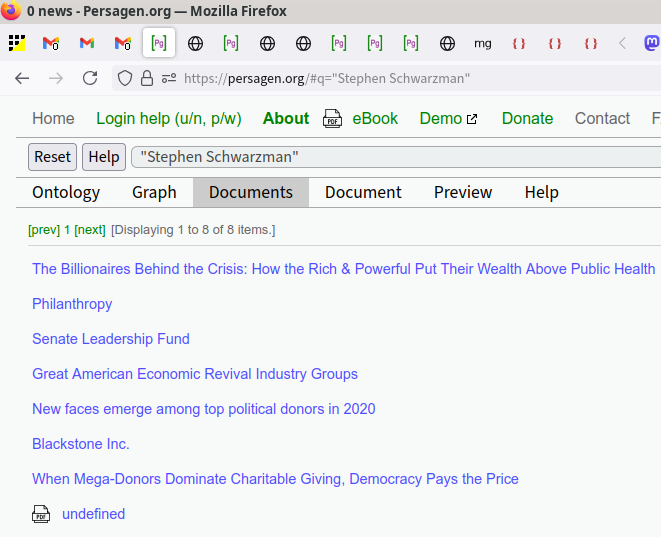Click the [next] pagination link
Screen dimensions: 661x537
[x=90, y=230]
